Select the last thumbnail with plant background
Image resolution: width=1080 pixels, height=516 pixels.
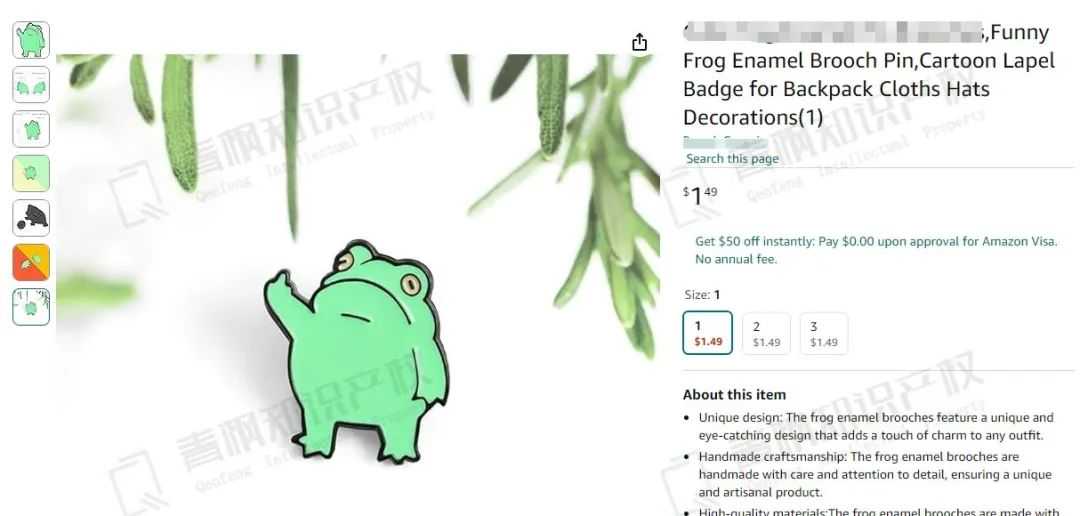[x=31, y=307]
